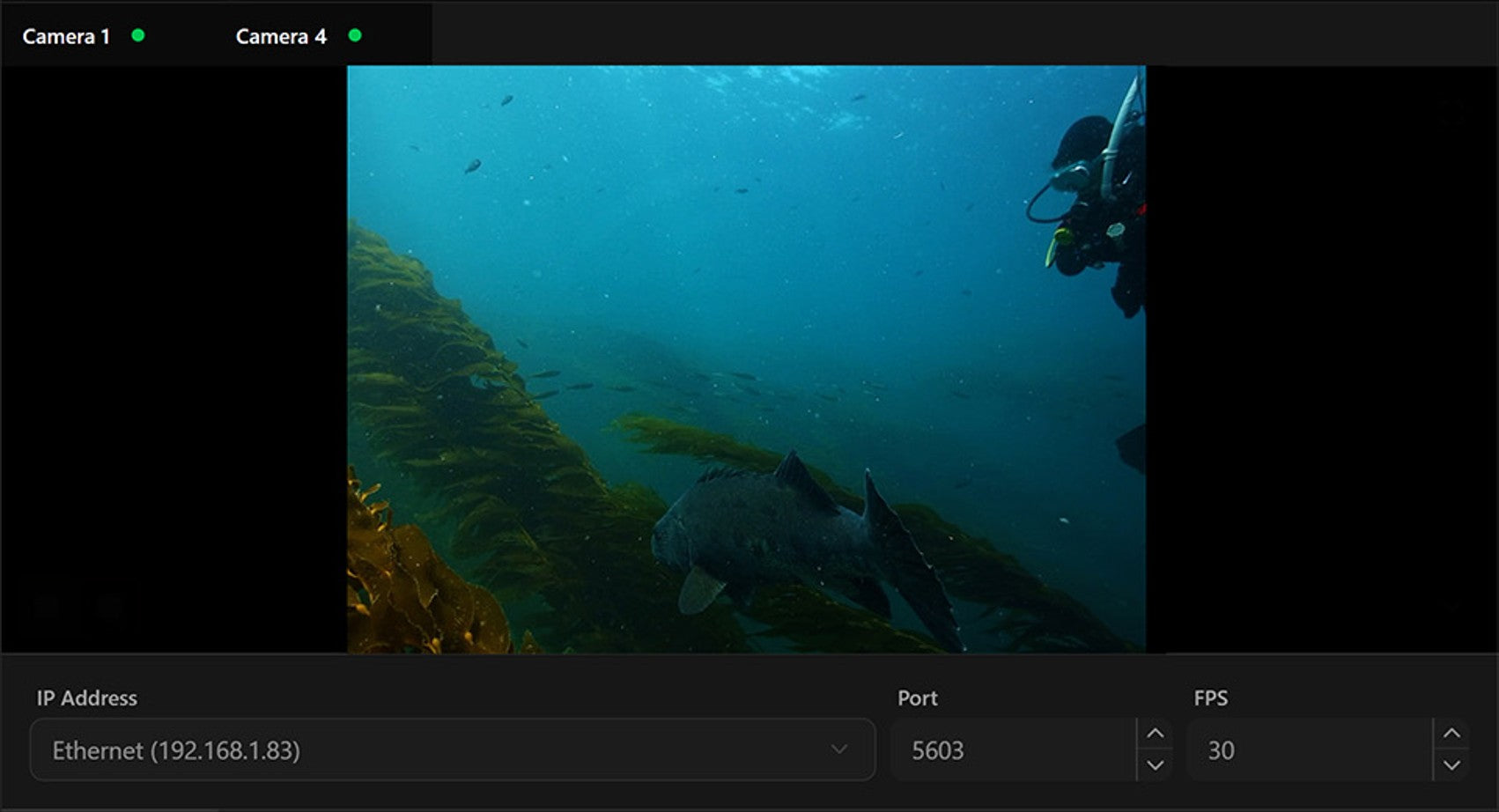This screenshot has height=812, width=1499.
Task: Click into the Port field showing 5603
Action: click(1013, 749)
